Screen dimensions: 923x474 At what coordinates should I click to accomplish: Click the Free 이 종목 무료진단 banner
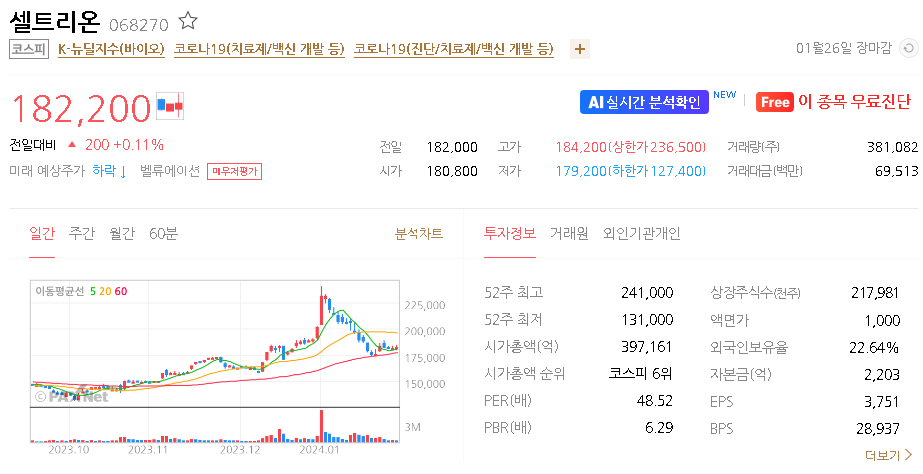[x=834, y=102]
